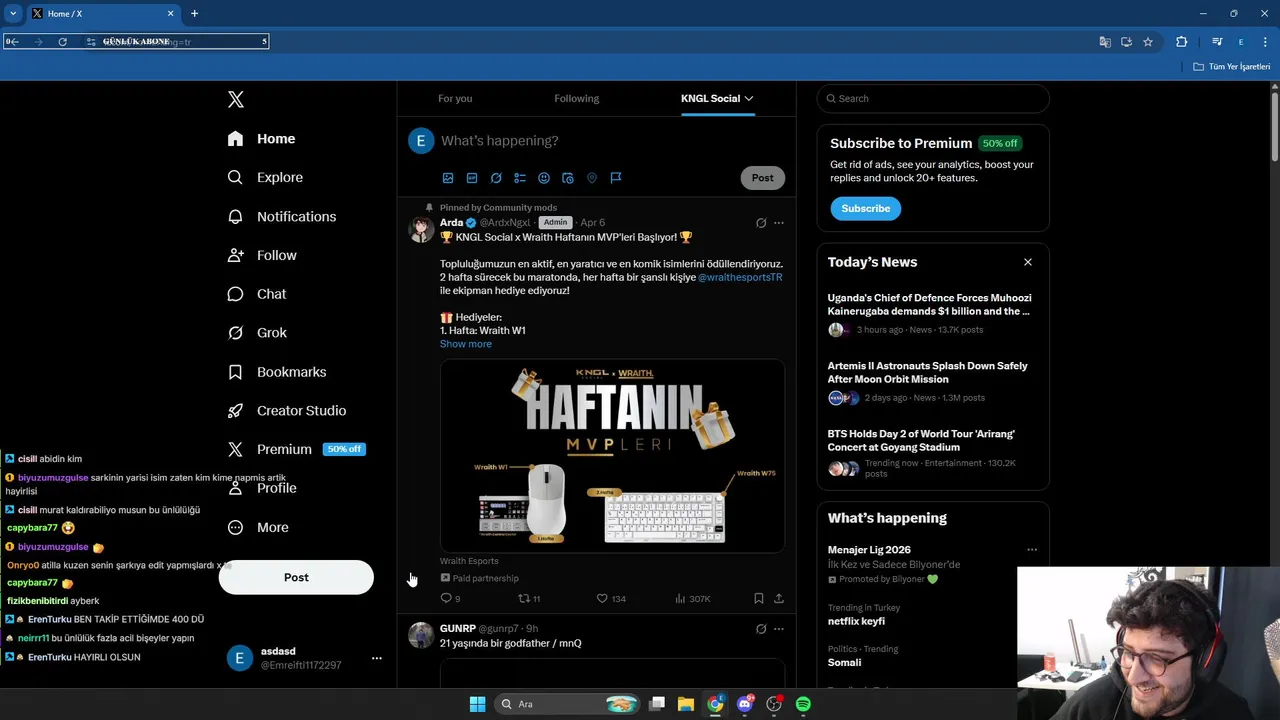The width and height of the screenshot is (1280, 720).
Task: Open Bookmarks in the sidebar
Action: tap(276, 372)
